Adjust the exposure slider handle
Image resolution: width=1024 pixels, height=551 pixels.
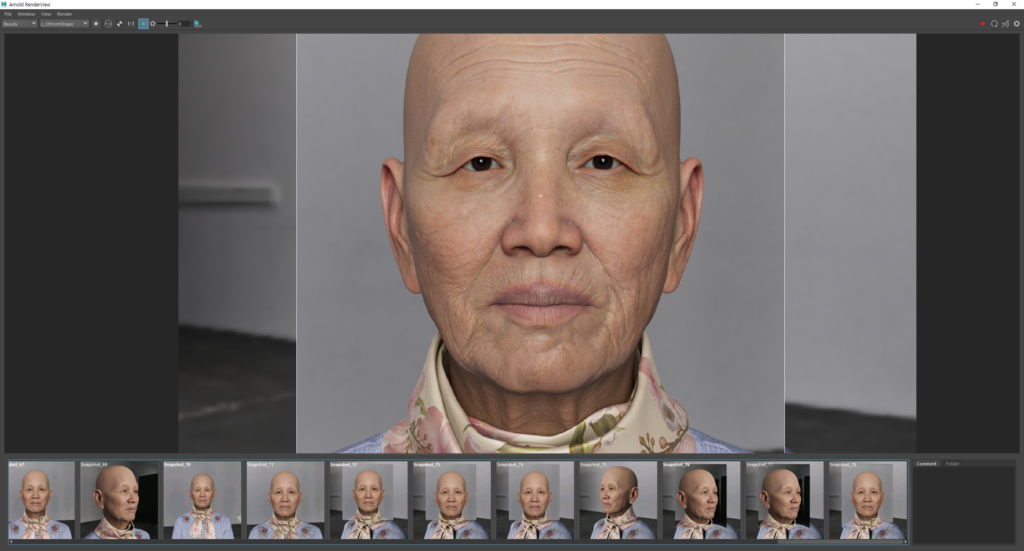[167, 24]
